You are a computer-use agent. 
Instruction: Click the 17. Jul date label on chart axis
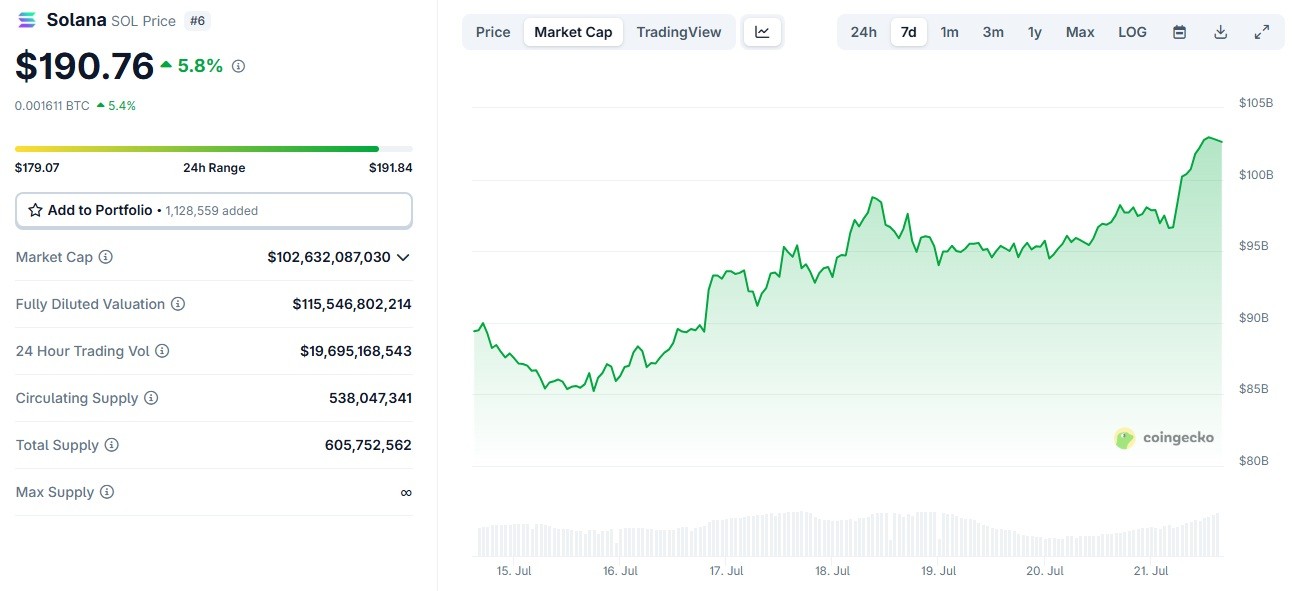point(726,571)
